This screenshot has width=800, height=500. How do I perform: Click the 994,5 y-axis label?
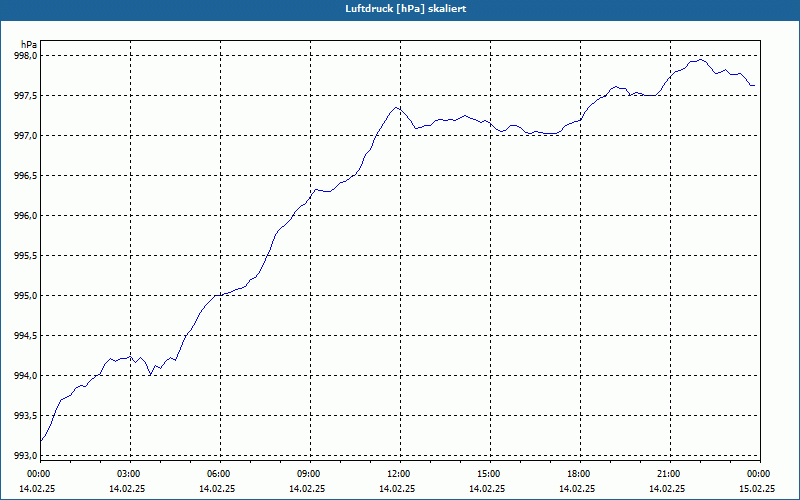coord(25,336)
